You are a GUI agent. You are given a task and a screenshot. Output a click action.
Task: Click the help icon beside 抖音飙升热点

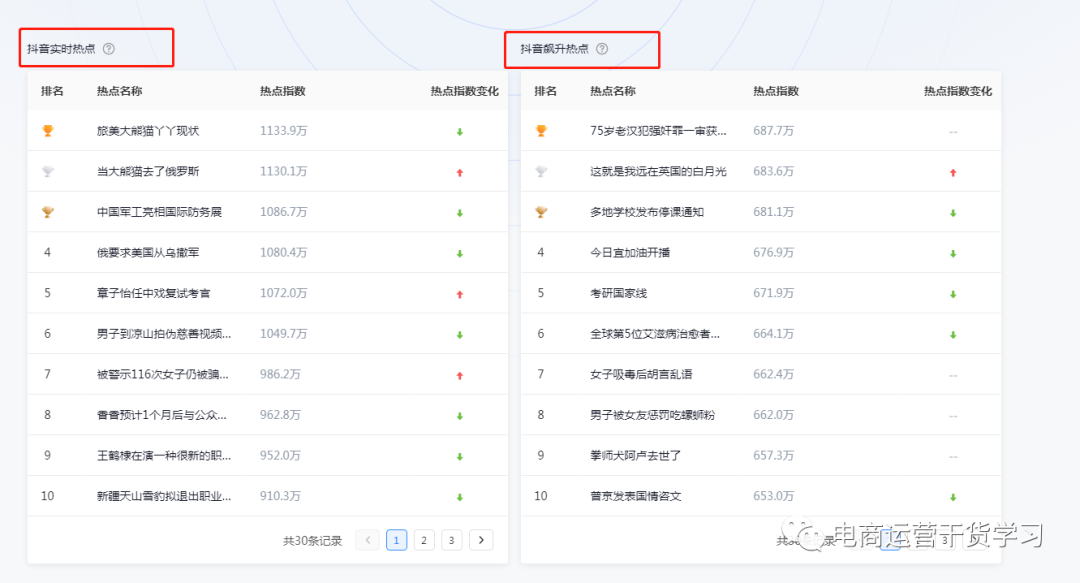[602, 49]
